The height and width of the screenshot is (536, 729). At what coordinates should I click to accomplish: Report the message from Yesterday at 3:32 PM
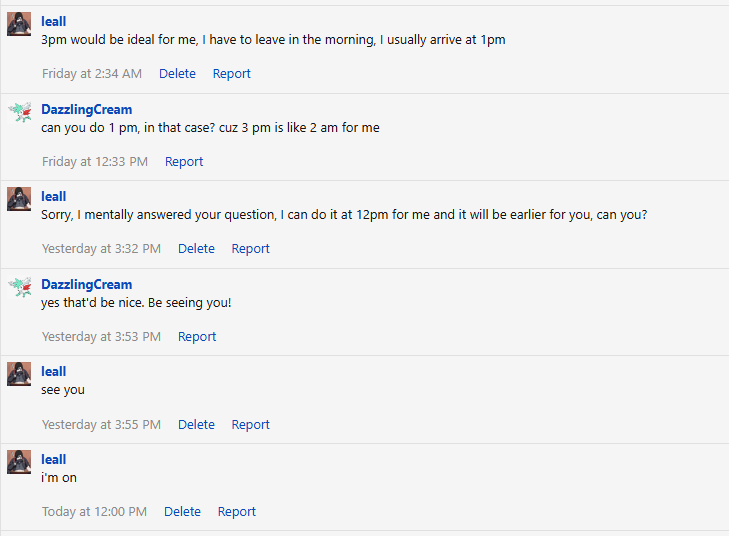click(250, 249)
